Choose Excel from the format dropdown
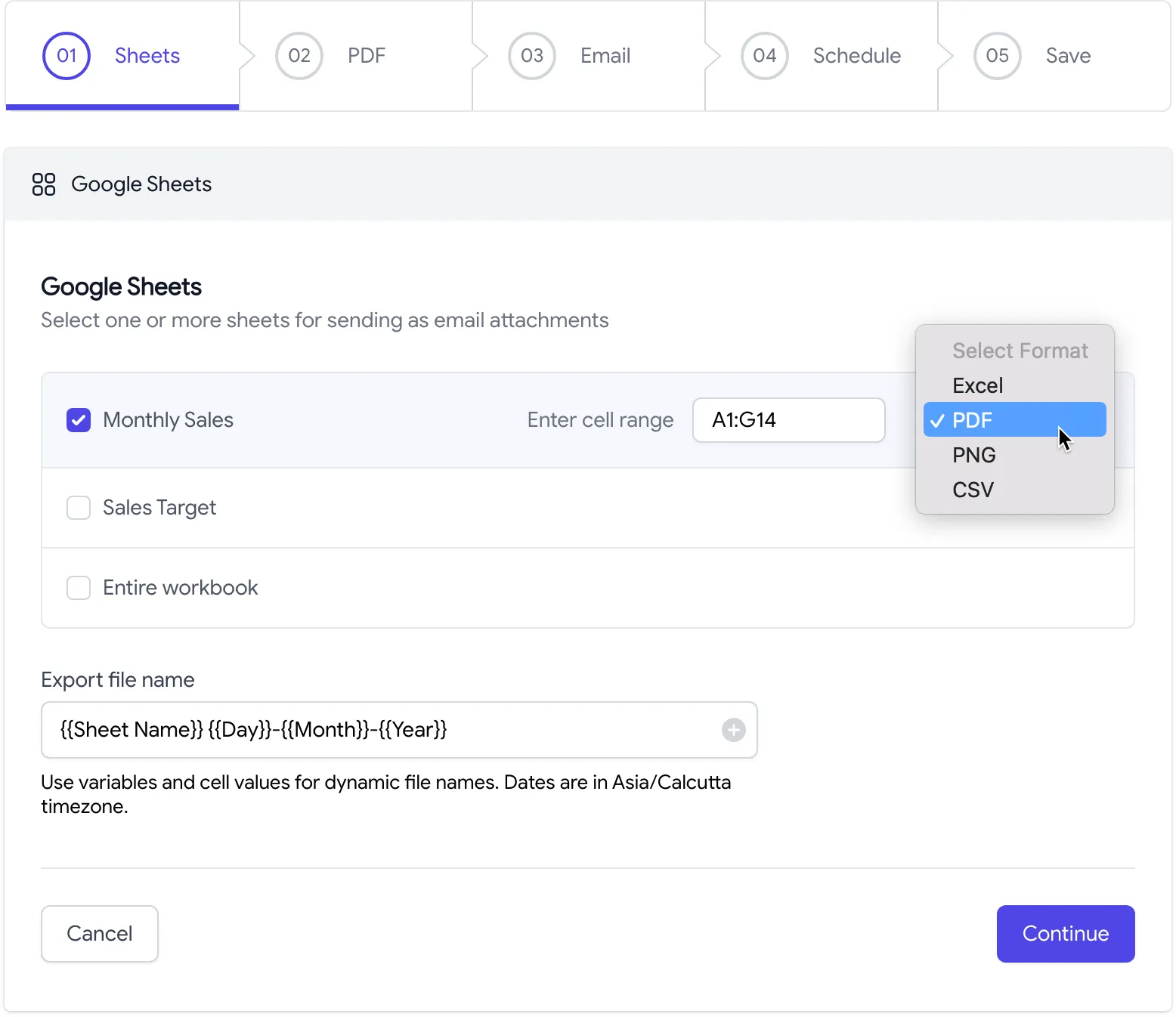Viewport: 1176px width, 1017px height. [x=977, y=385]
